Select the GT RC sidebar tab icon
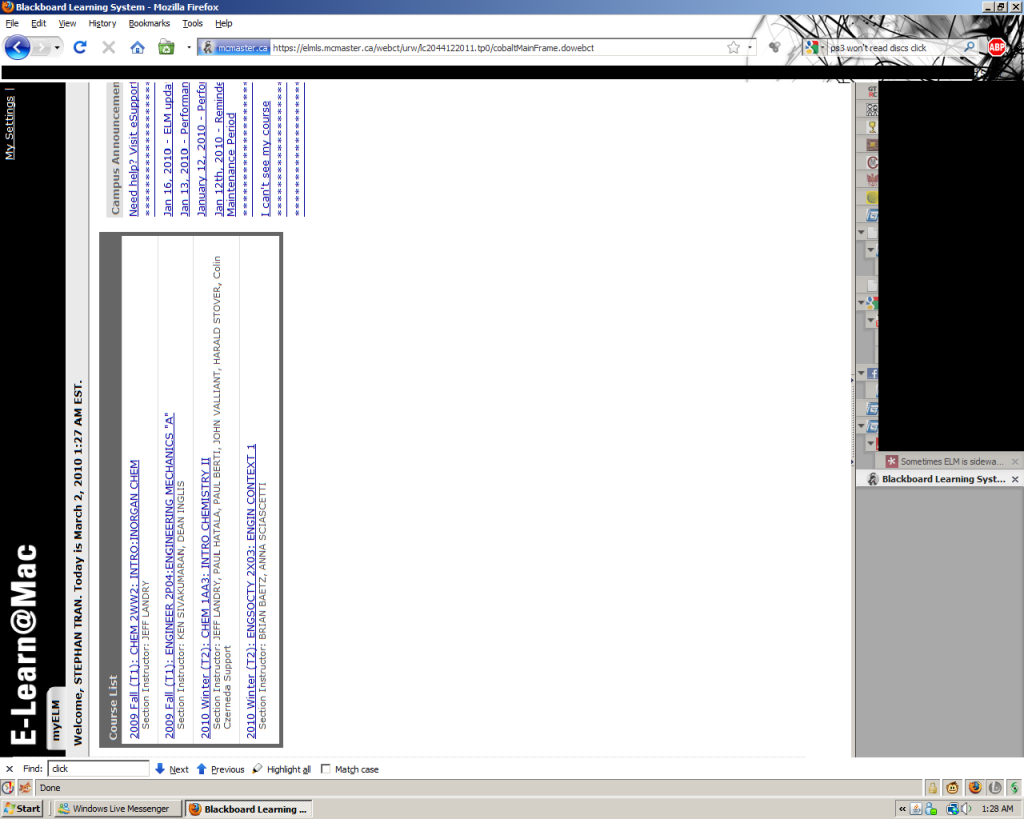The width and height of the screenshot is (1024, 819). [872, 91]
